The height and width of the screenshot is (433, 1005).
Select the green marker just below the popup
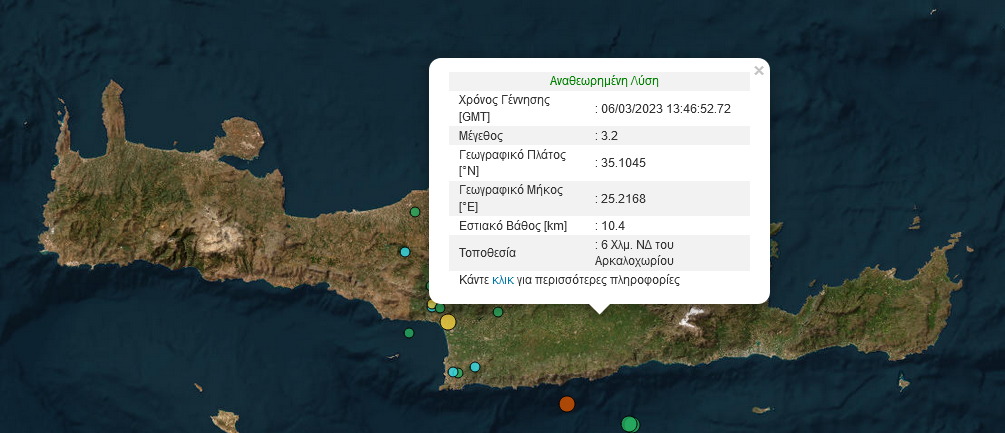point(497,312)
